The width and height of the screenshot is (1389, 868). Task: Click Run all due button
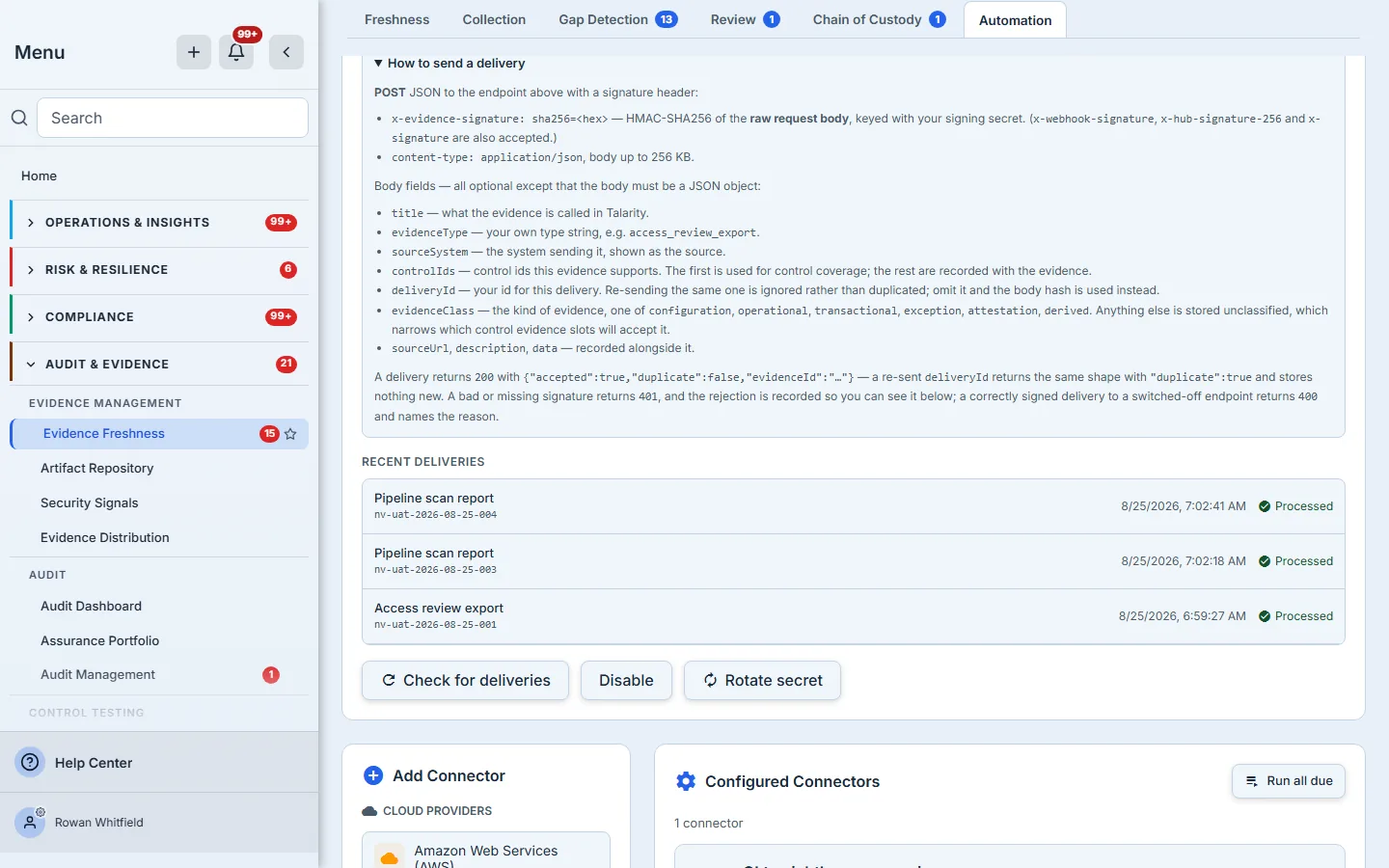click(x=1289, y=781)
